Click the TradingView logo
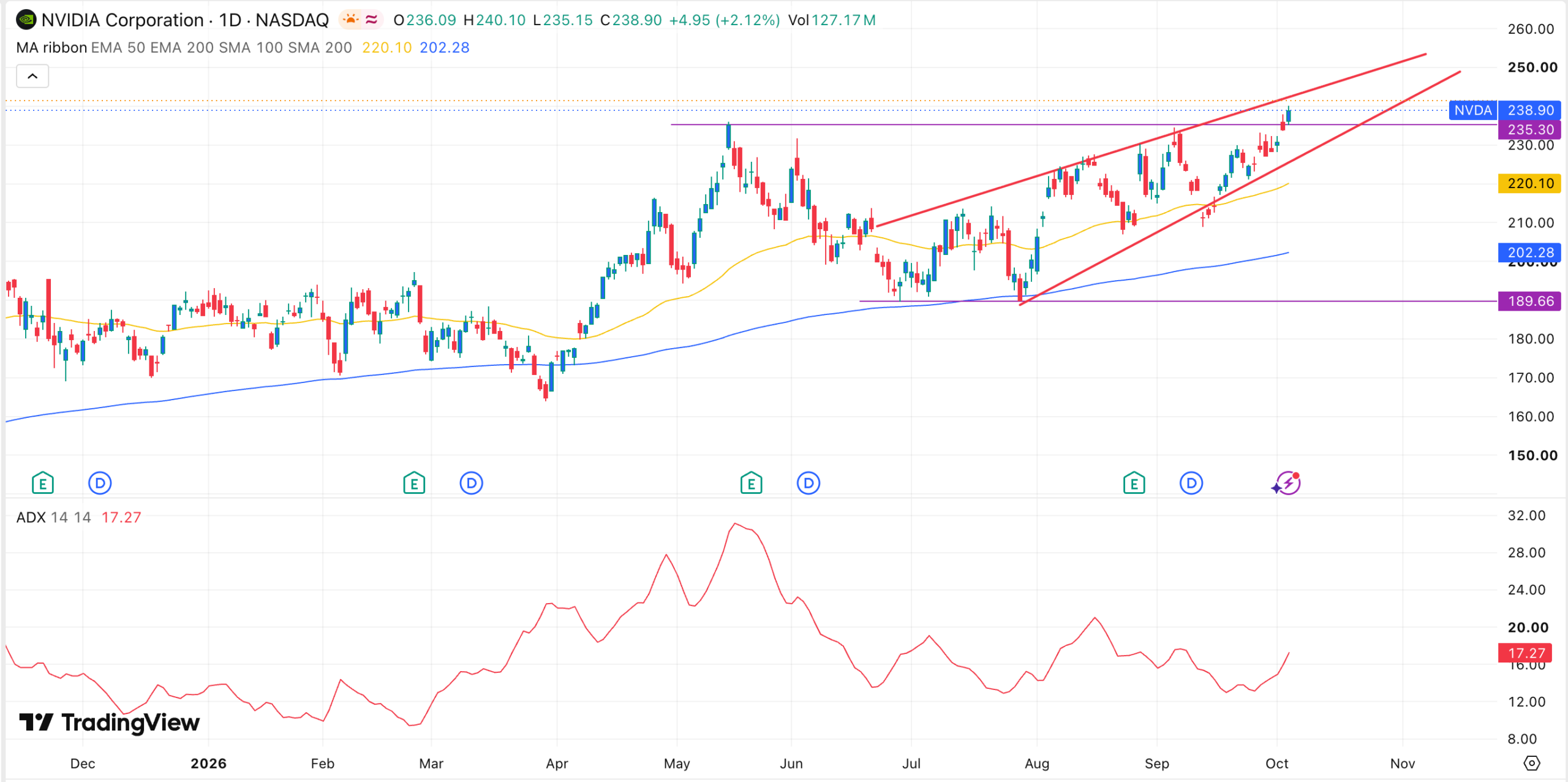The image size is (1568, 782). (109, 723)
